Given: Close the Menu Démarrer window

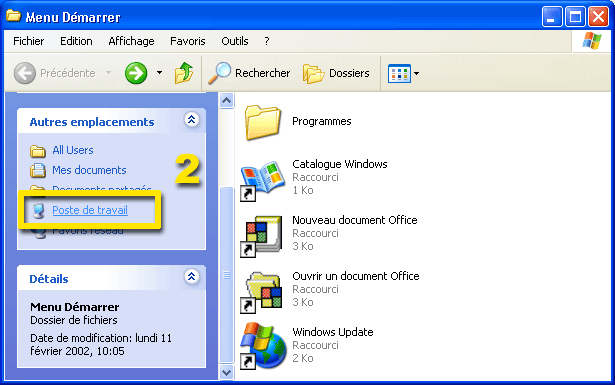Looking at the screenshot, I should 599,17.
